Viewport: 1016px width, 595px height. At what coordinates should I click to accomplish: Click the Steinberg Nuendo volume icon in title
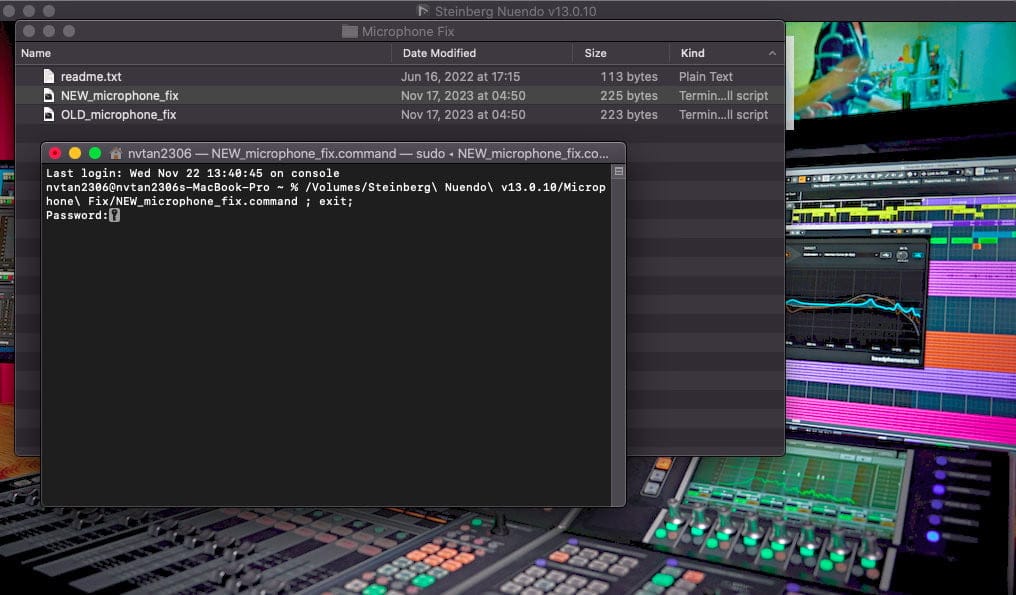(422, 10)
